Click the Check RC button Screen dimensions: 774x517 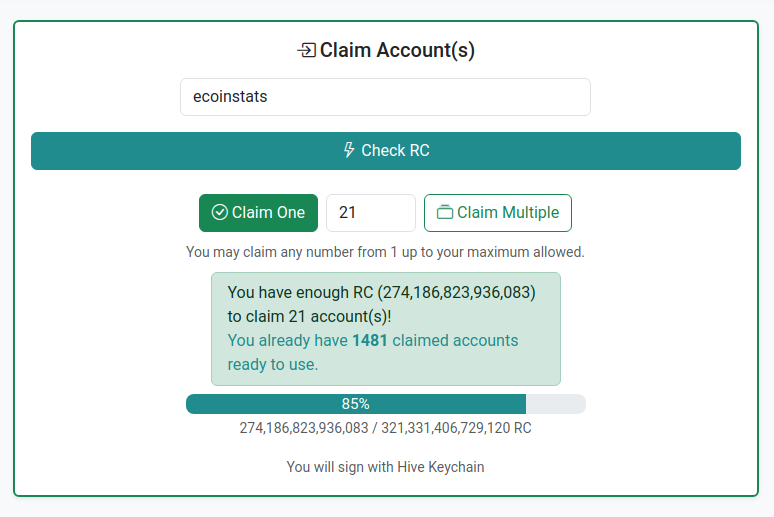(386, 151)
